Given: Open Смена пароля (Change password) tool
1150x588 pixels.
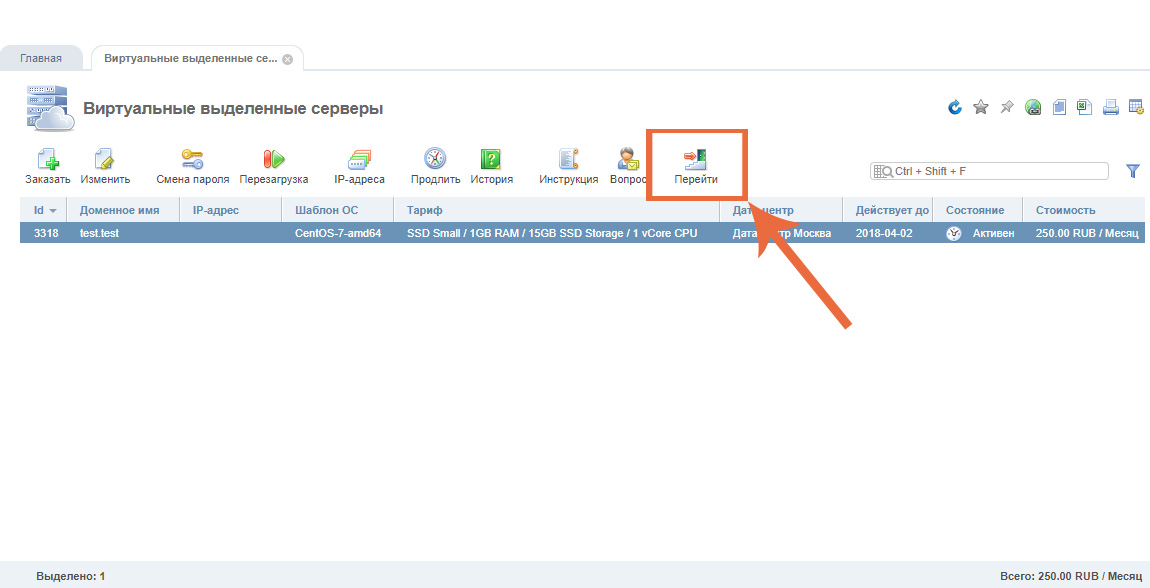Looking at the screenshot, I should pos(193,159).
